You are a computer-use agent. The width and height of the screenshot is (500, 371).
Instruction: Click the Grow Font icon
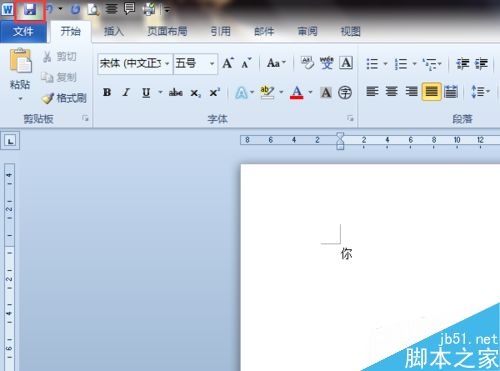pos(228,63)
